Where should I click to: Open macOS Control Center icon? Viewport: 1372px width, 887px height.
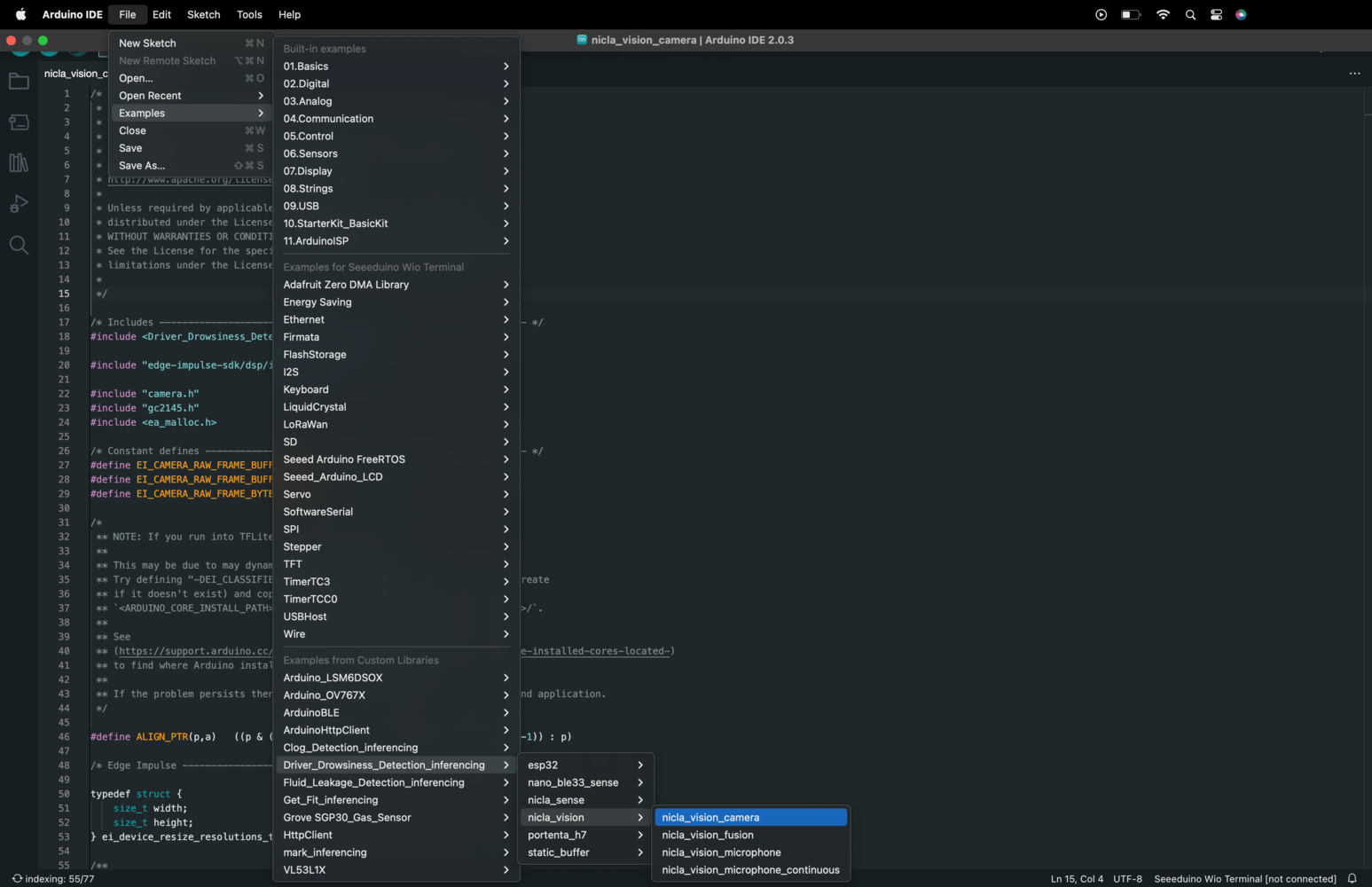pyautogui.click(x=1216, y=15)
